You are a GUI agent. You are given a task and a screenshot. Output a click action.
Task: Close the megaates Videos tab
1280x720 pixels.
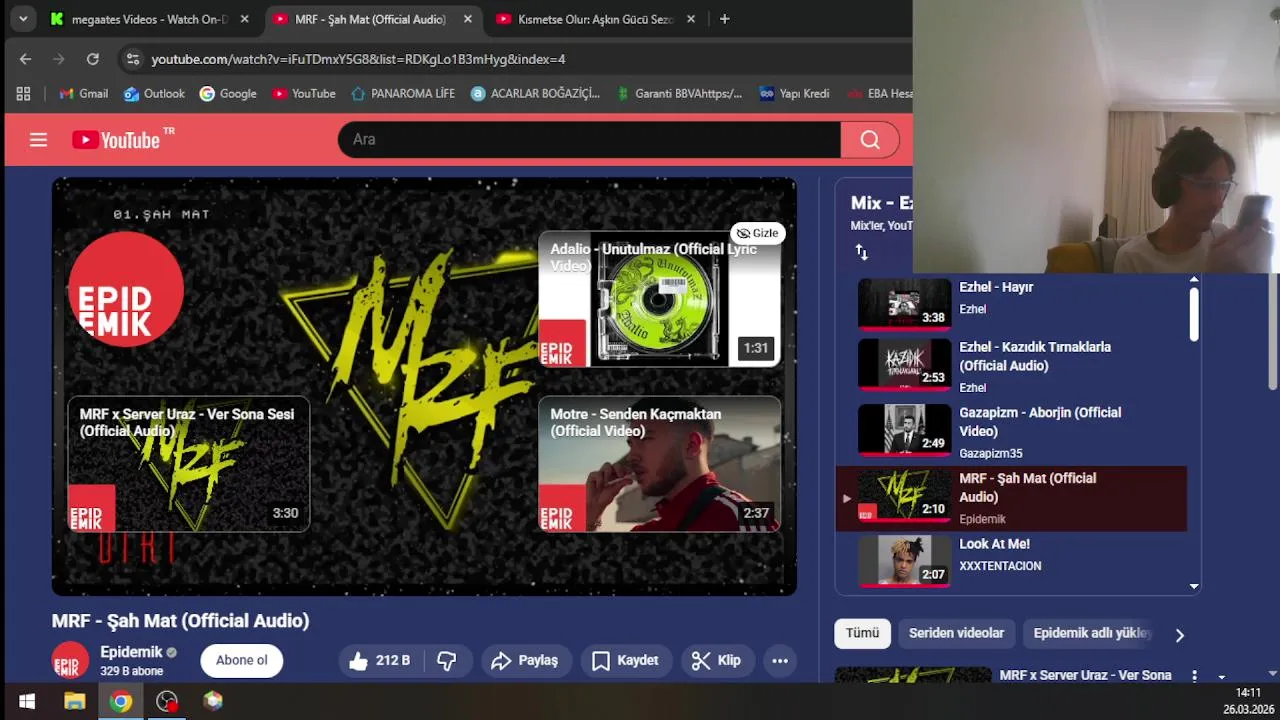244,19
